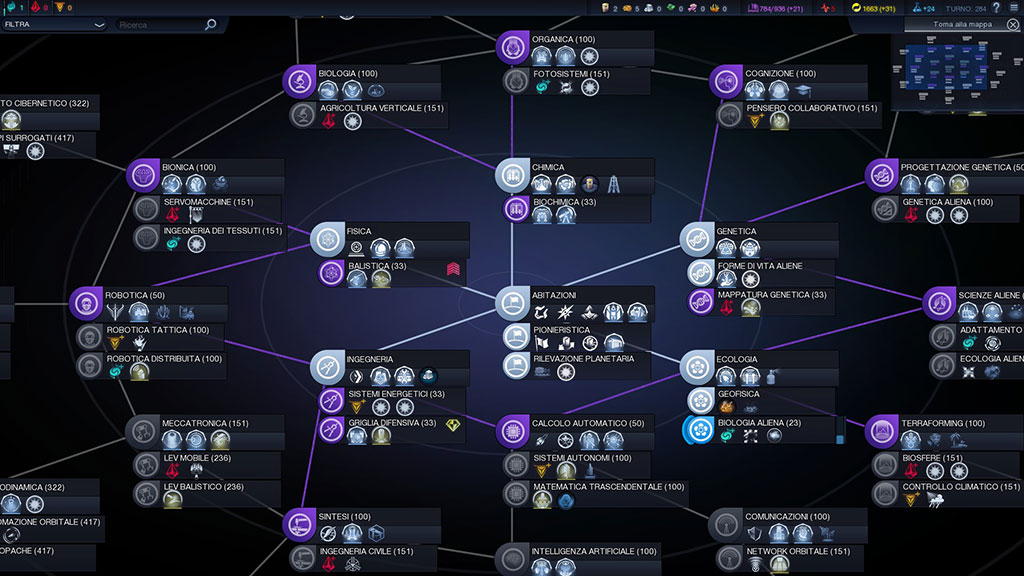Screen dimensions: 1024x576
Task: Click the "SISTEMI AUTONOMI (100)" label
Action: tap(582, 458)
